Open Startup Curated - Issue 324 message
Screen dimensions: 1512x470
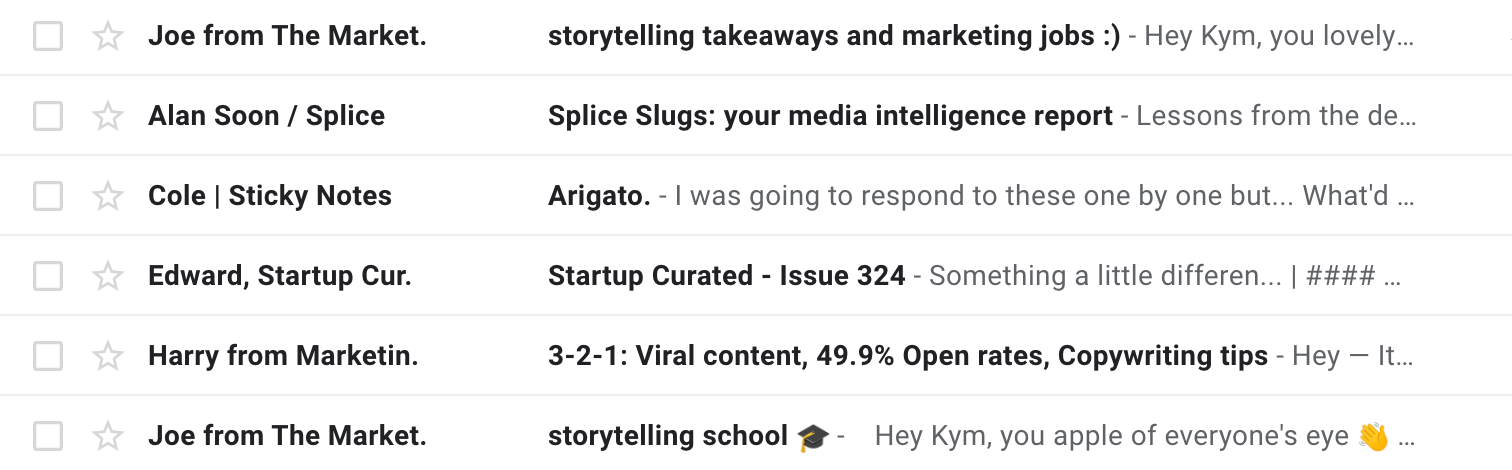tap(726, 276)
